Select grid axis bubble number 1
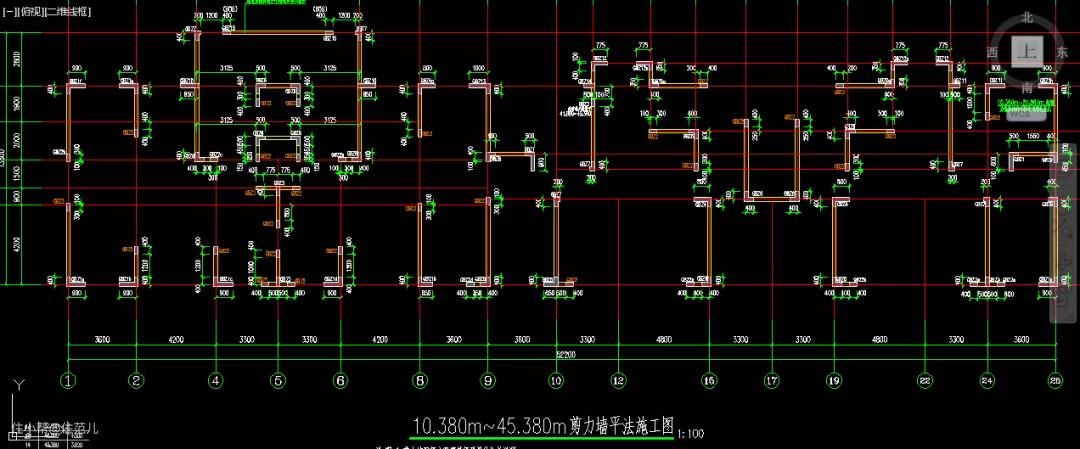Image resolution: width=1080 pixels, height=449 pixels. pos(68,380)
